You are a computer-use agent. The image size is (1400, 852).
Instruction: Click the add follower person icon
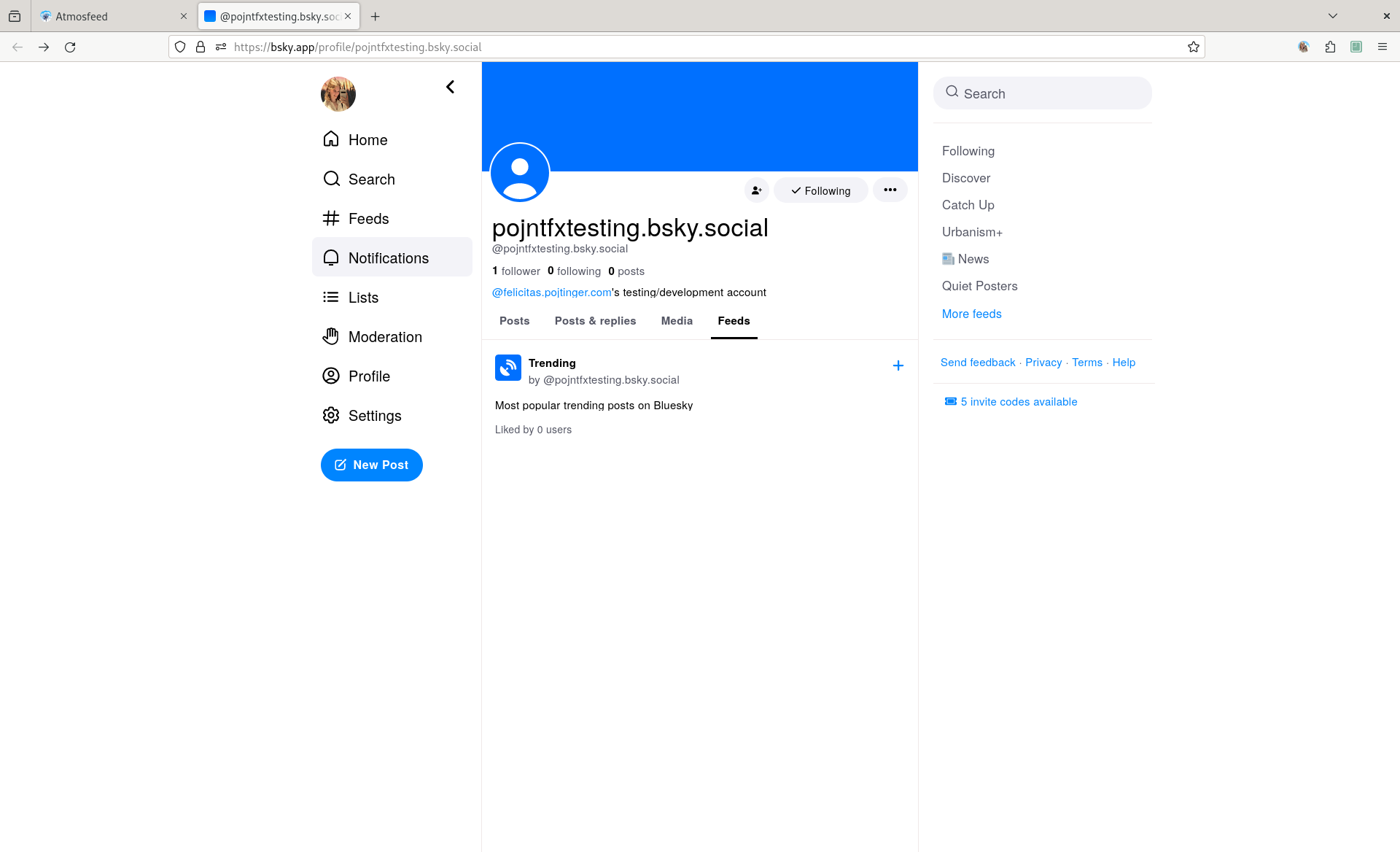click(757, 190)
